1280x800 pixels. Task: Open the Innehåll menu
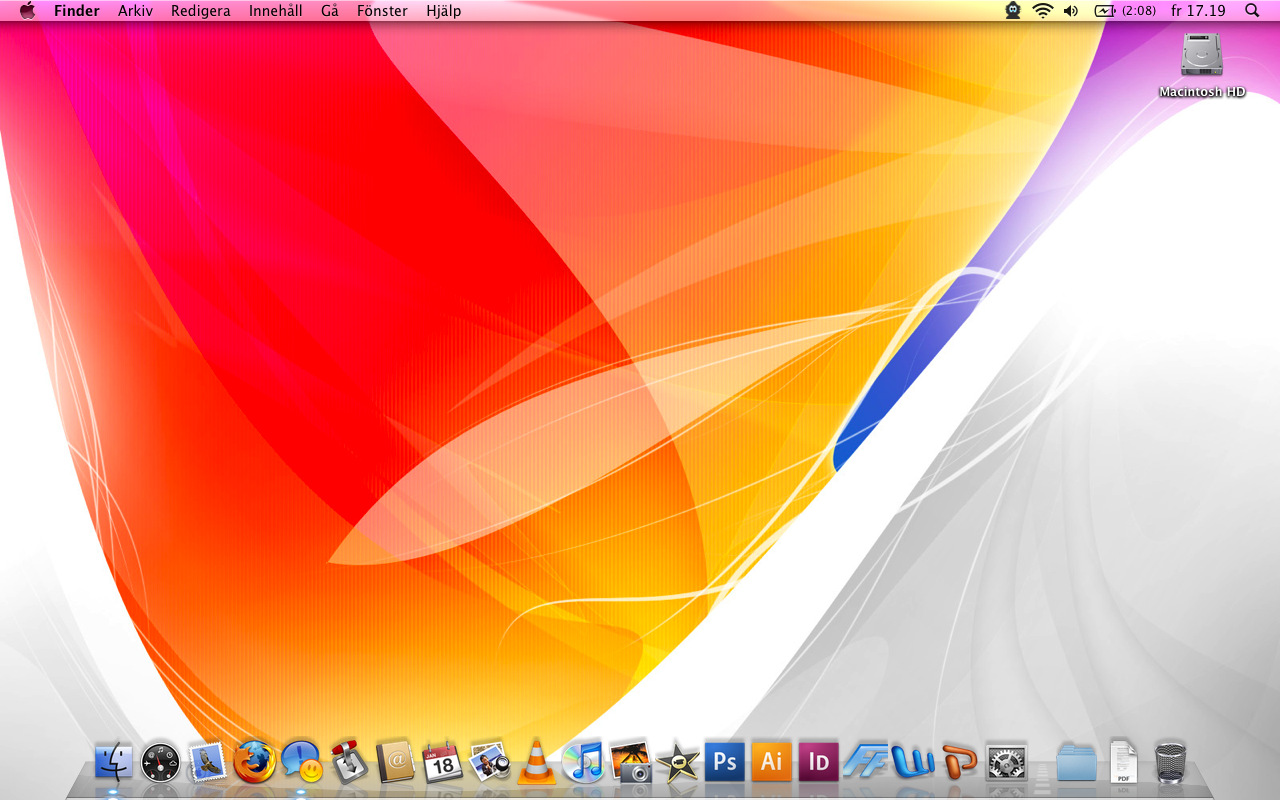coord(276,11)
